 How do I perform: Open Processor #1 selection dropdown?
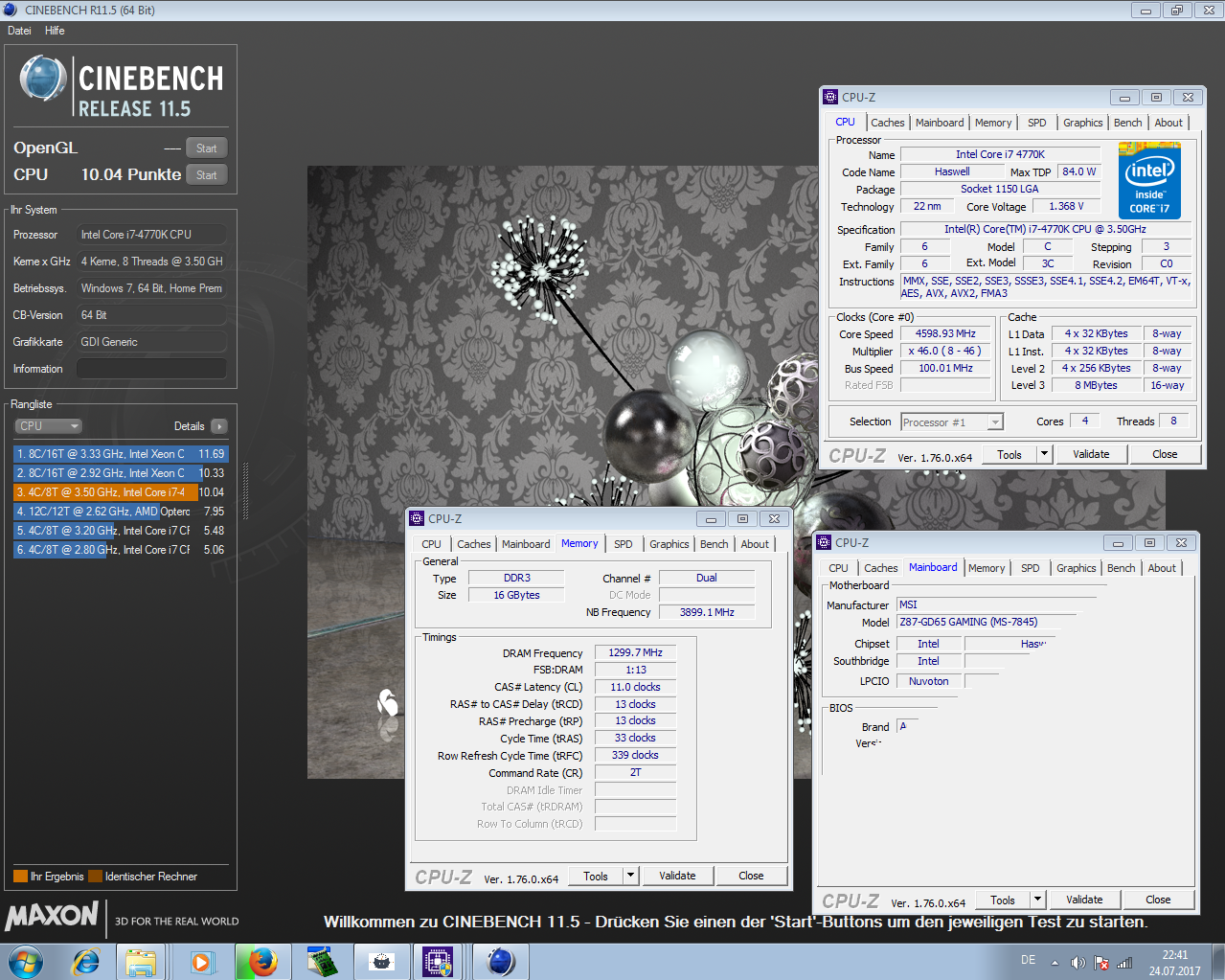952,422
